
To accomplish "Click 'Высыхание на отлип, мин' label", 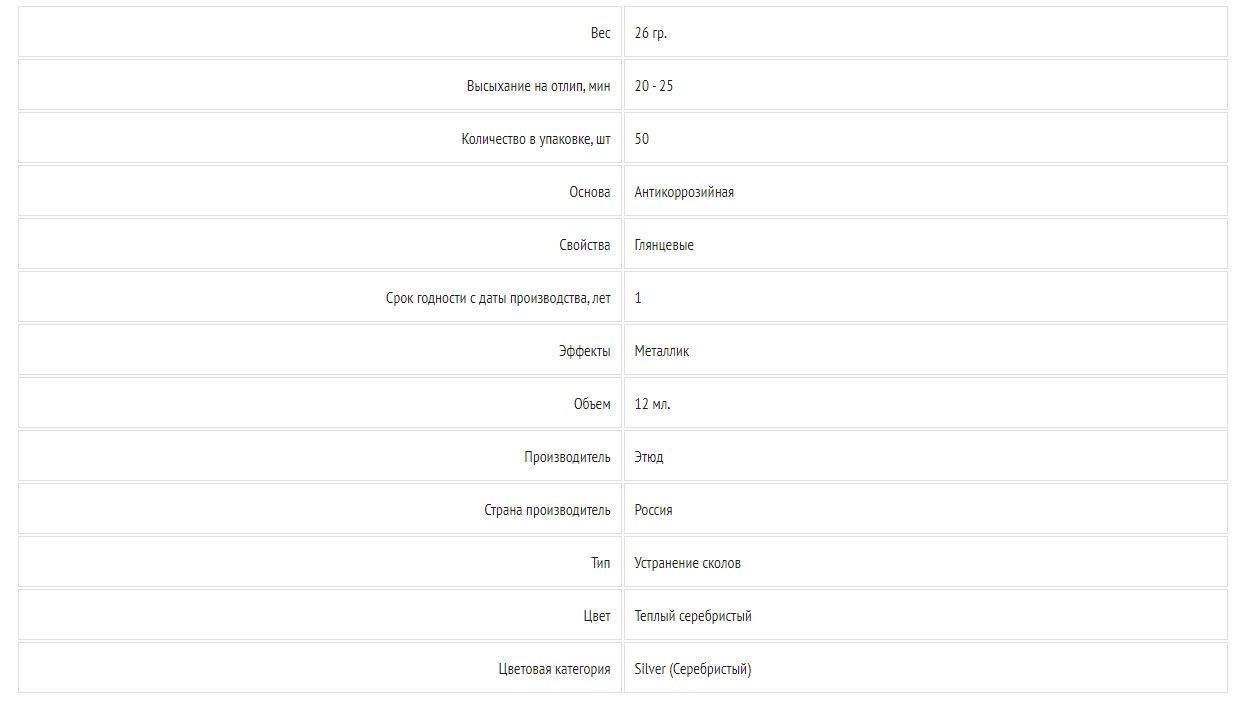I will (538, 86).
